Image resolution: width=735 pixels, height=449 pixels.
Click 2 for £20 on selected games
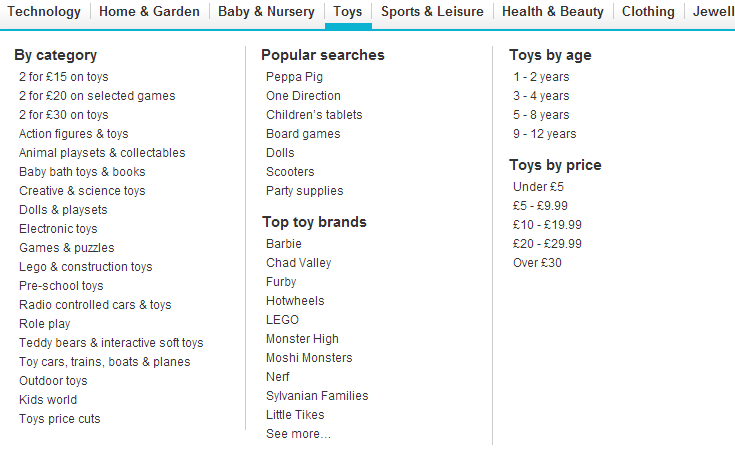point(97,96)
